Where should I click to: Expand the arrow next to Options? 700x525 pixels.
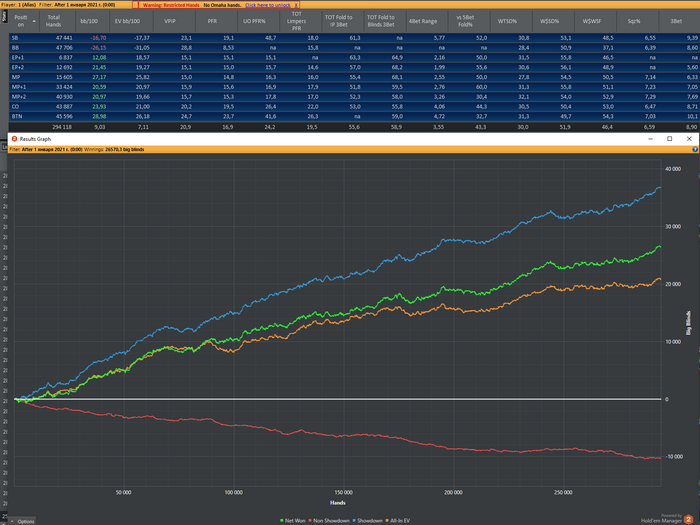12,521
